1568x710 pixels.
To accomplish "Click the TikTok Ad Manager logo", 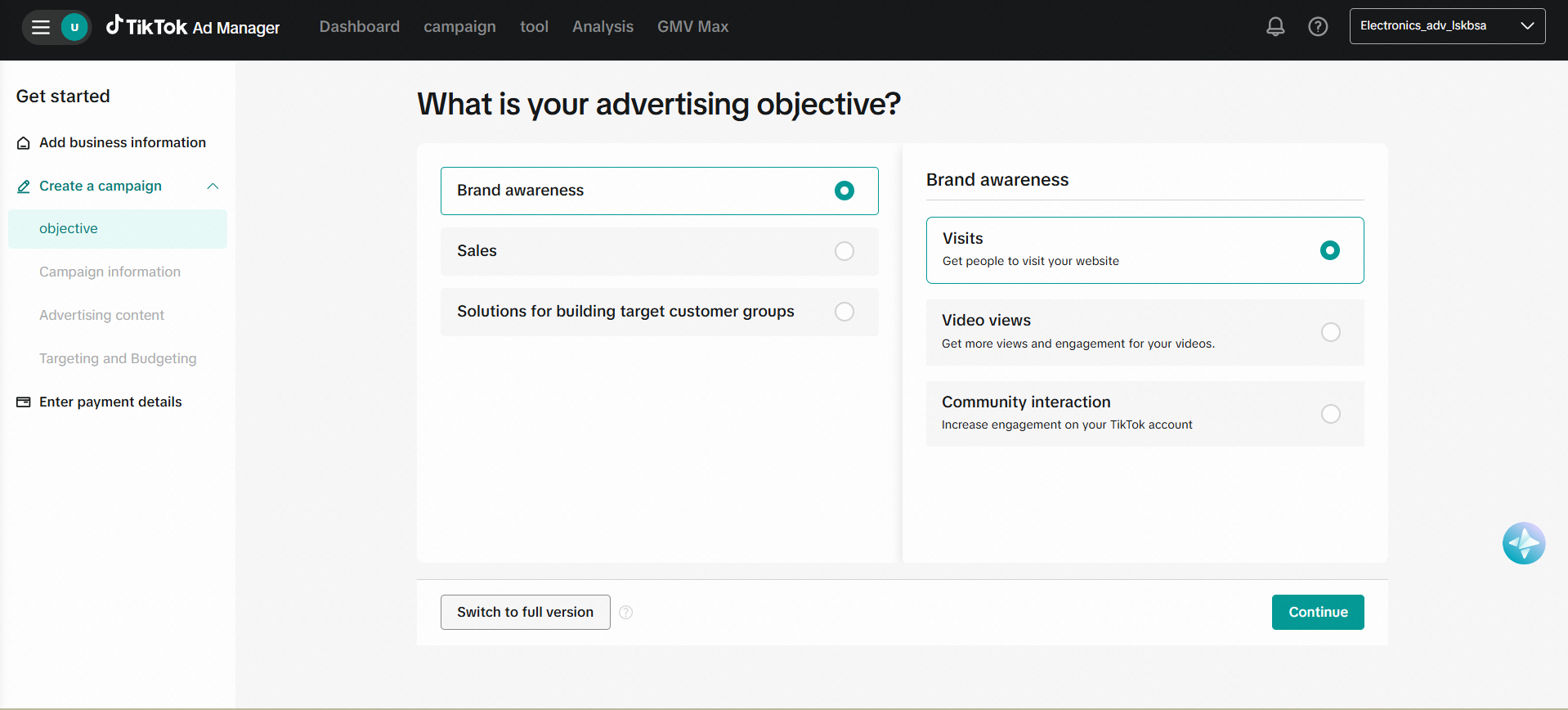I will pyautogui.click(x=193, y=27).
